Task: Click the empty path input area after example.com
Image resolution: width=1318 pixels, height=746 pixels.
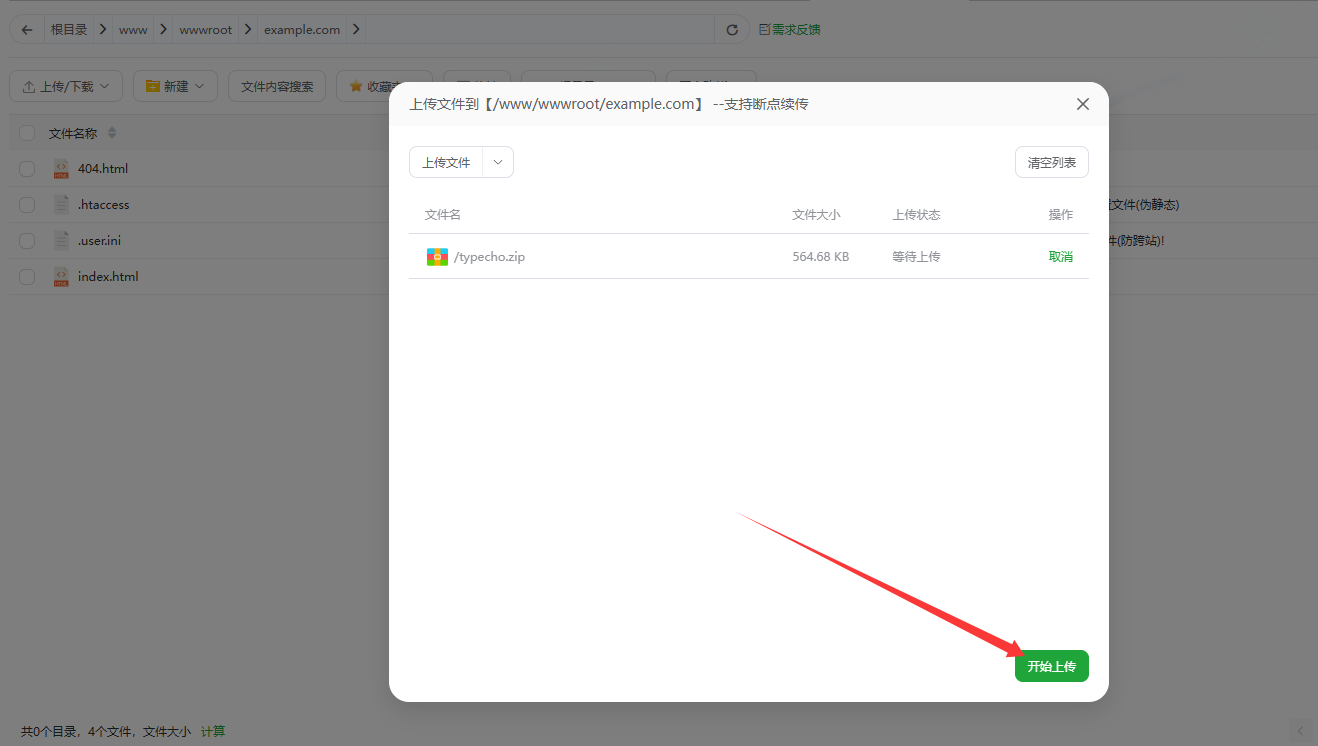Action: pos(540,30)
